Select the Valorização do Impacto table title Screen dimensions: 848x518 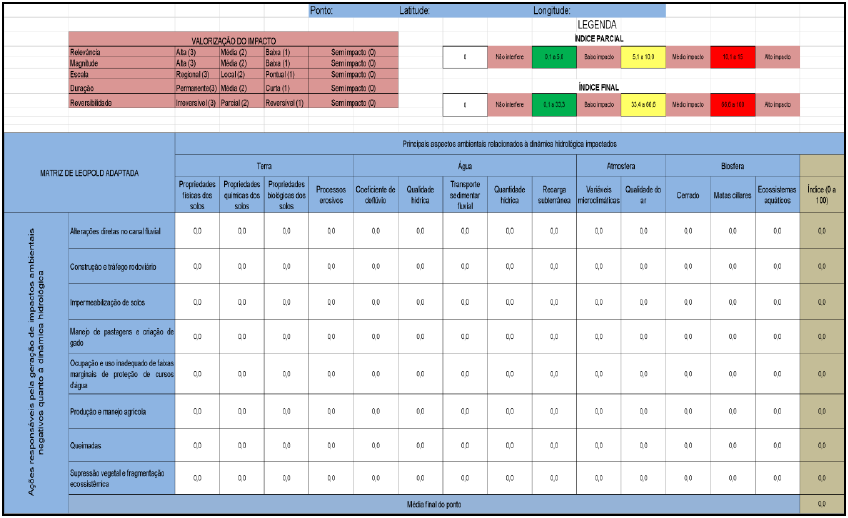233,40
